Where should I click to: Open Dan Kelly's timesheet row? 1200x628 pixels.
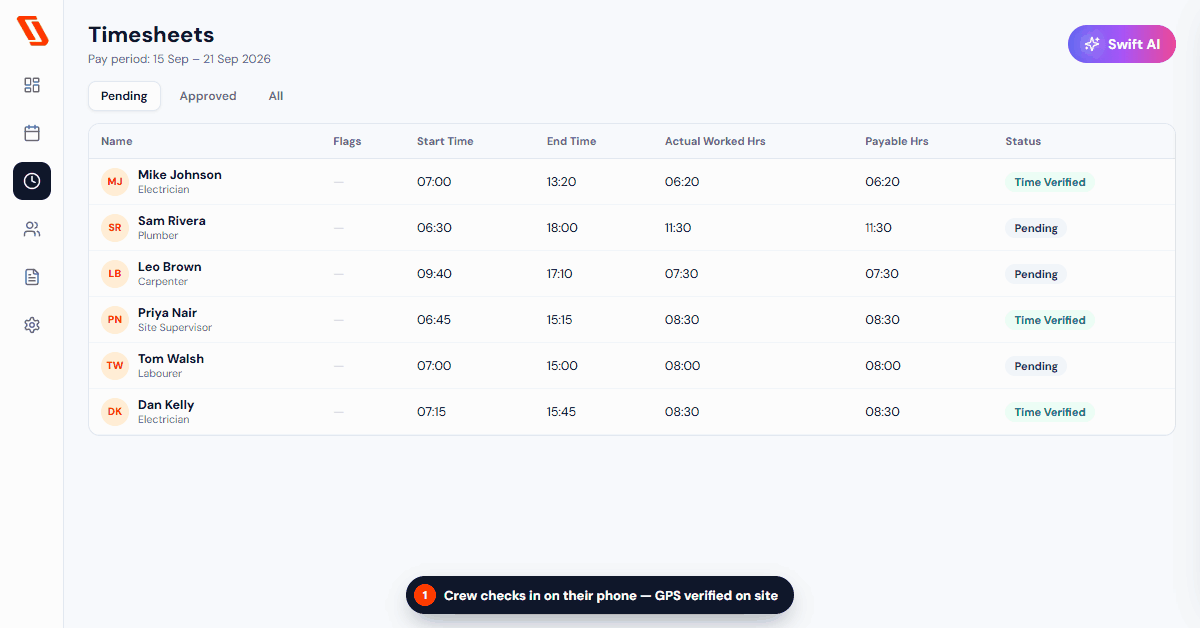(x=632, y=412)
